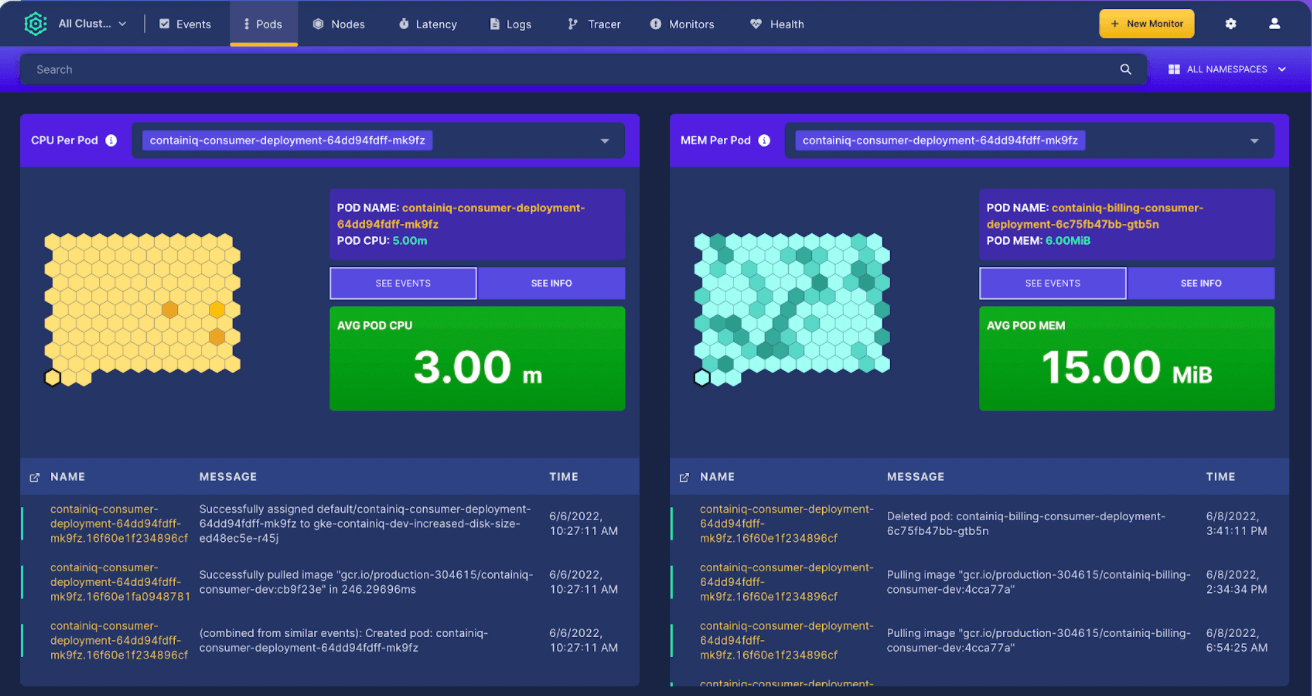Click the settings gear icon
The height and width of the screenshot is (696, 1312).
[1230, 23]
